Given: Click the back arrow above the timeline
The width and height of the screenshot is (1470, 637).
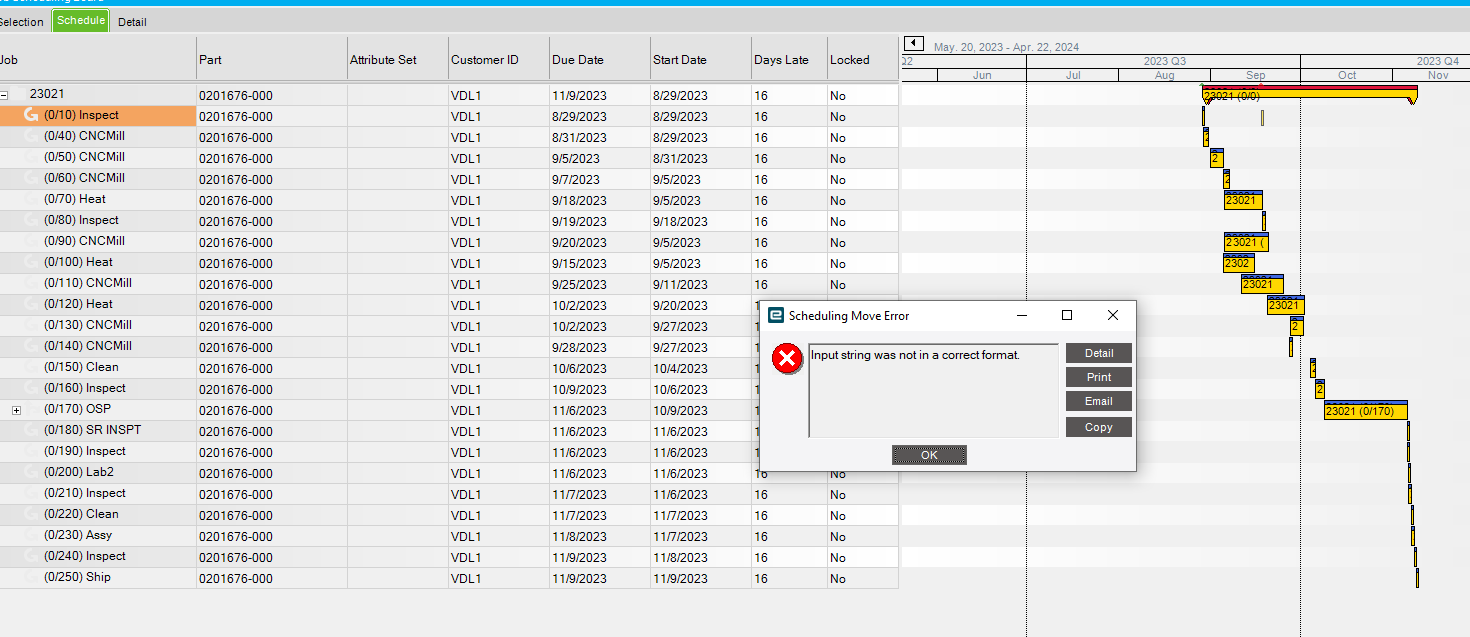Looking at the screenshot, I should [913, 43].
